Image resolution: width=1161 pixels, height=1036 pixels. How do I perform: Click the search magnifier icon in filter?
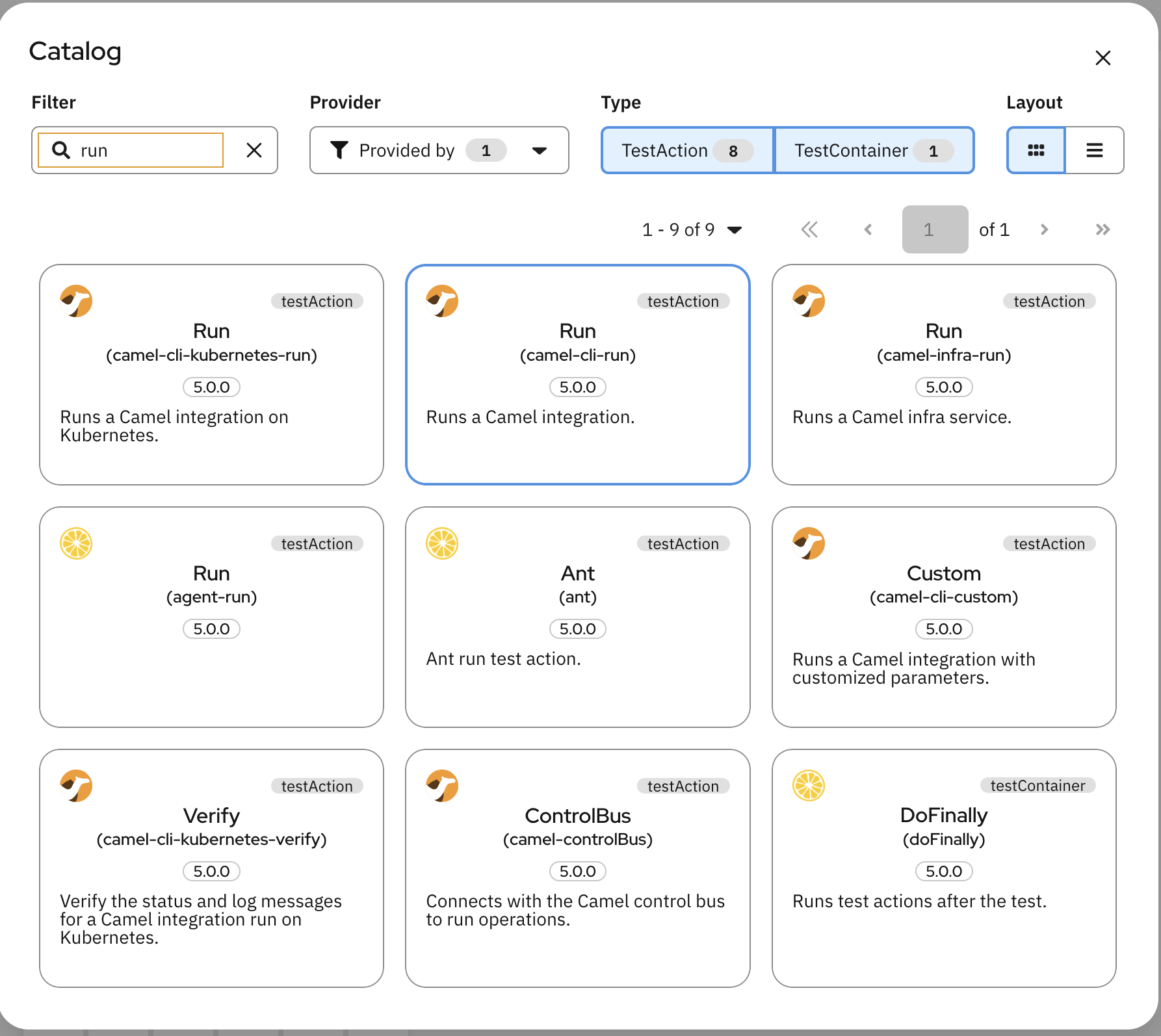61,150
